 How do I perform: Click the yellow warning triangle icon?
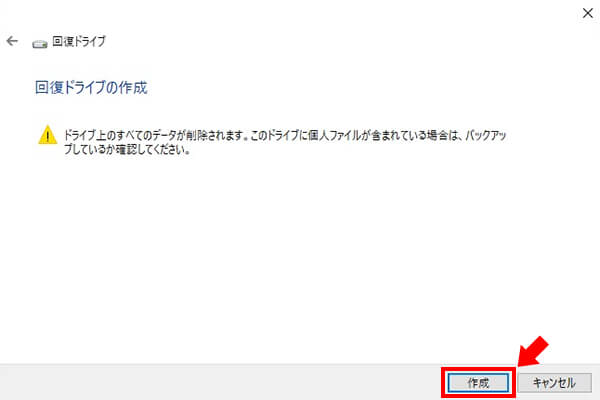tap(48, 135)
